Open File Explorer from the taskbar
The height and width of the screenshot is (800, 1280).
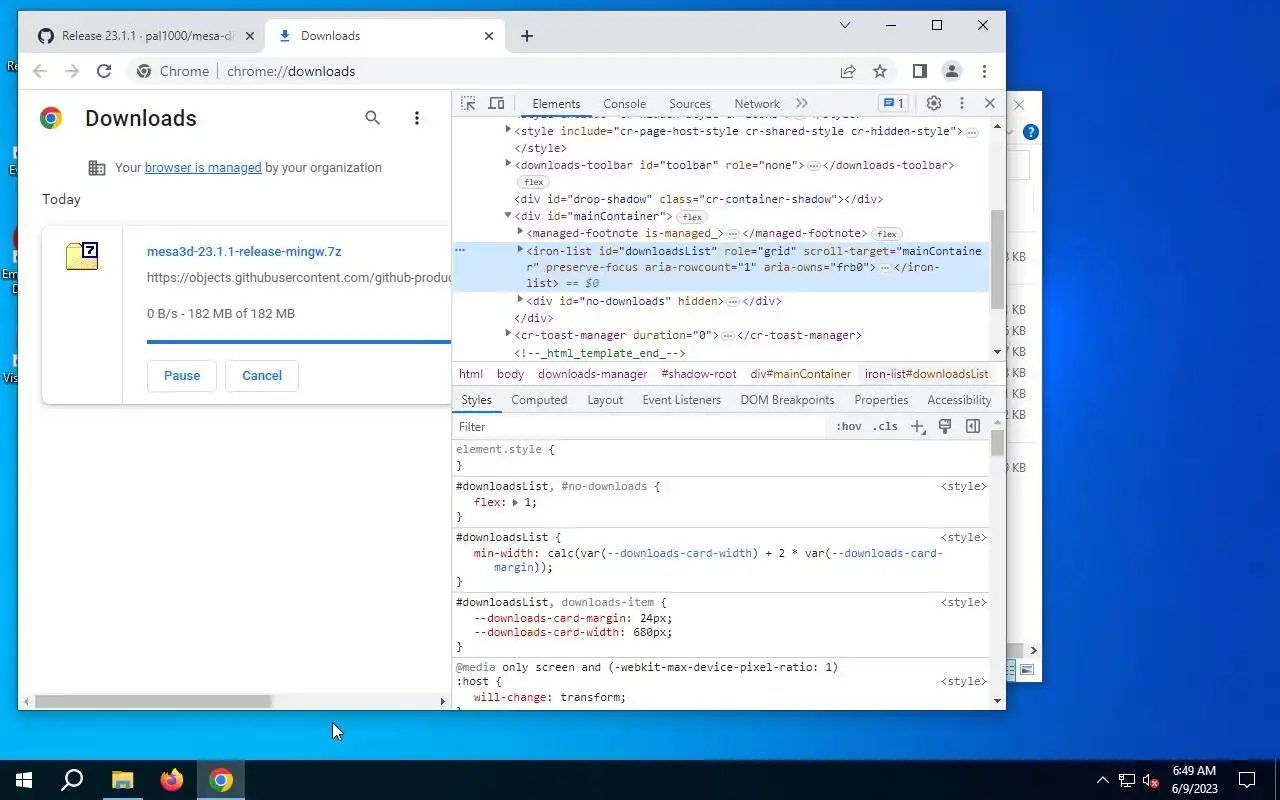pos(122,780)
